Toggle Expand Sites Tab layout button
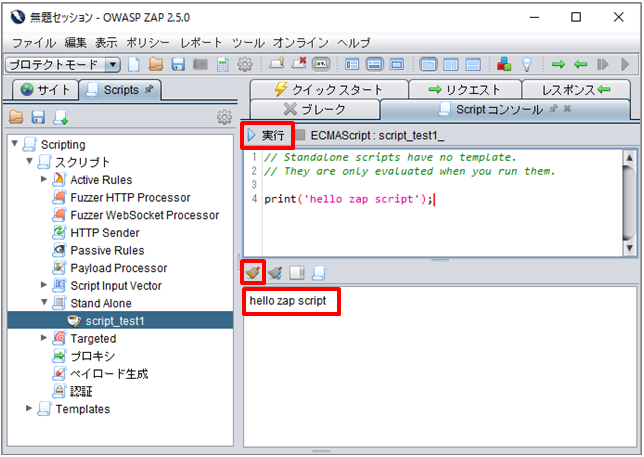The height and width of the screenshot is (457, 644). pyautogui.click(x=352, y=64)
